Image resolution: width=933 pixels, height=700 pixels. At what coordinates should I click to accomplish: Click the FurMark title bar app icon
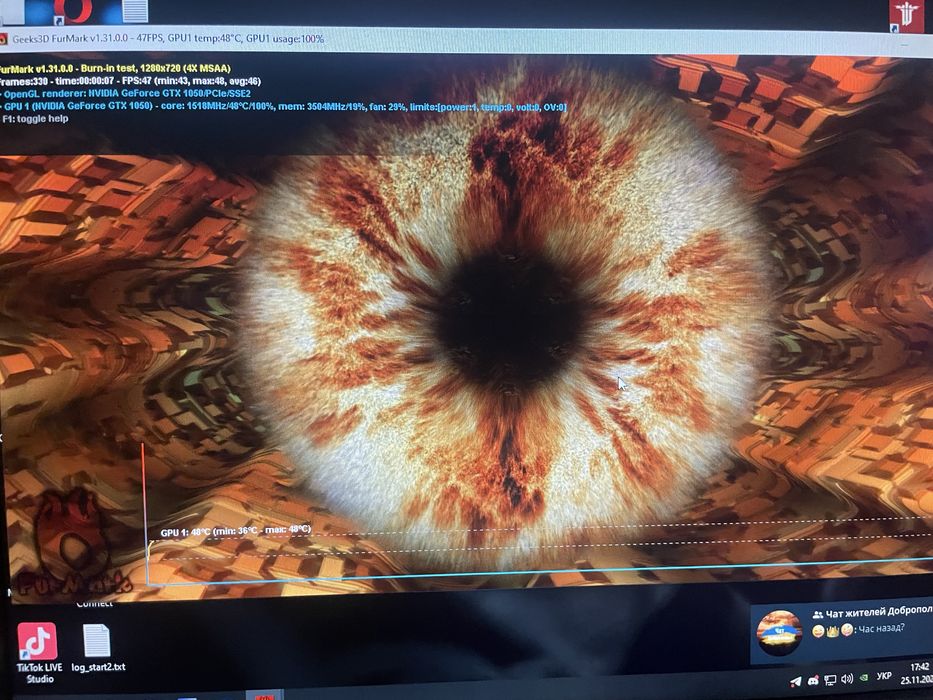click(3, 39)
